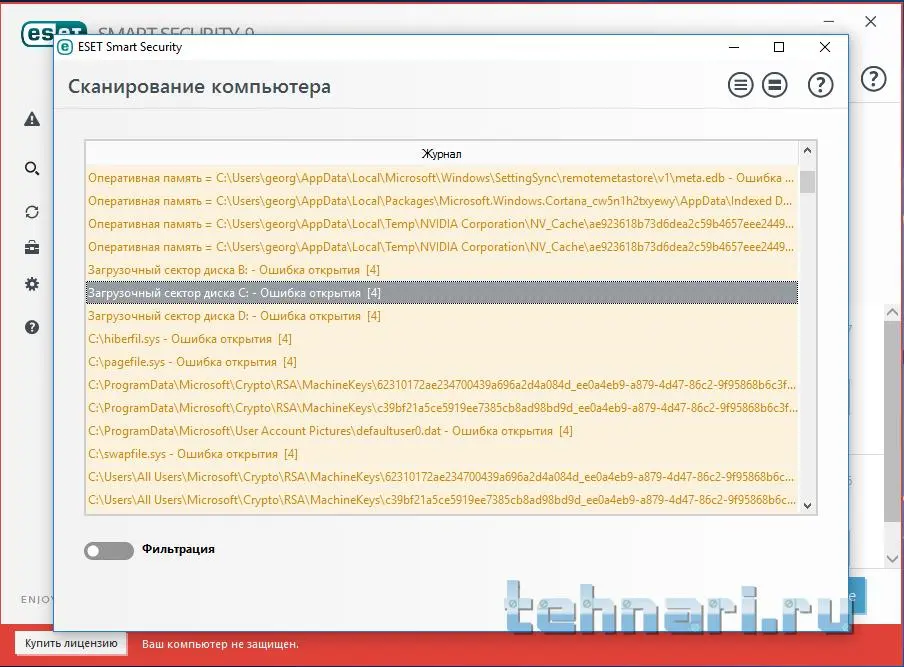Screen dimensions: 904x667
Task: Click the compact view icon in scan header
Action: (x=774, y=85)
